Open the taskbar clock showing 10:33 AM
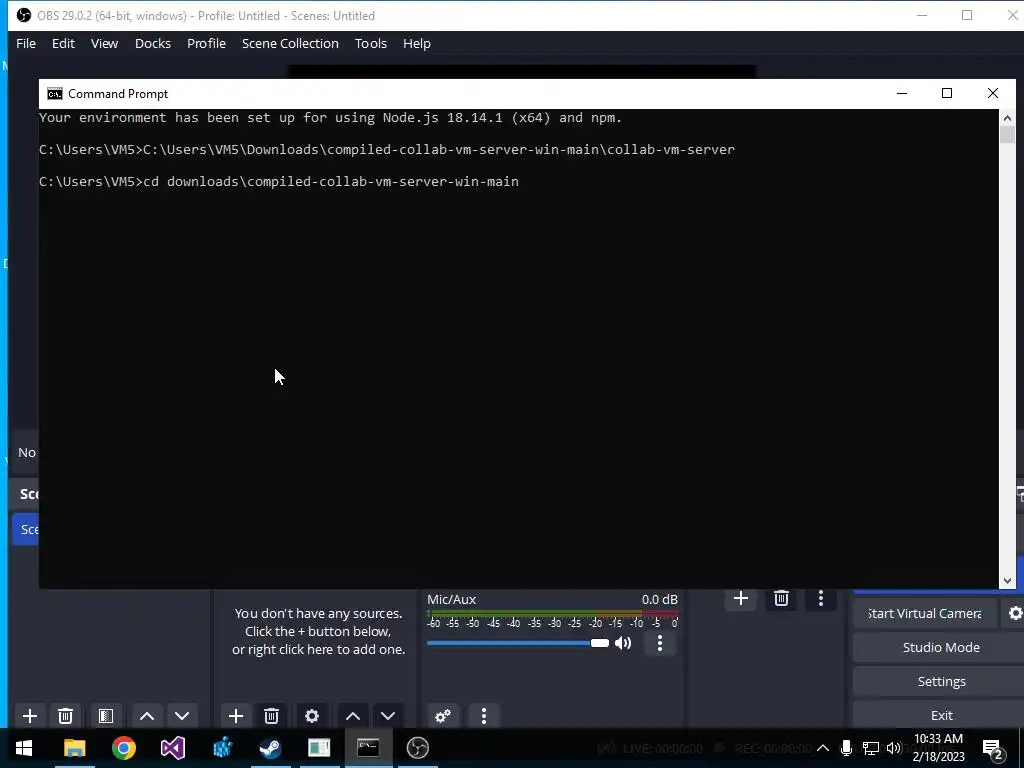Screen dimensions: 1024x768 coord(938,748)
